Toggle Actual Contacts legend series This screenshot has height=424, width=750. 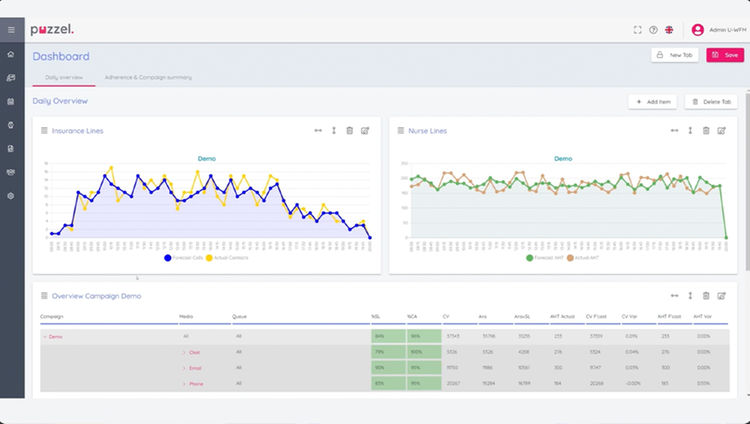227,257
